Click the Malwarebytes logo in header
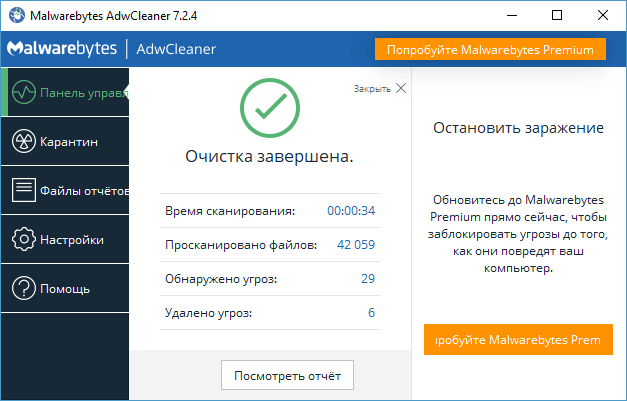The width and height of the screenshot is (627, 401). (x=62, y=49)
